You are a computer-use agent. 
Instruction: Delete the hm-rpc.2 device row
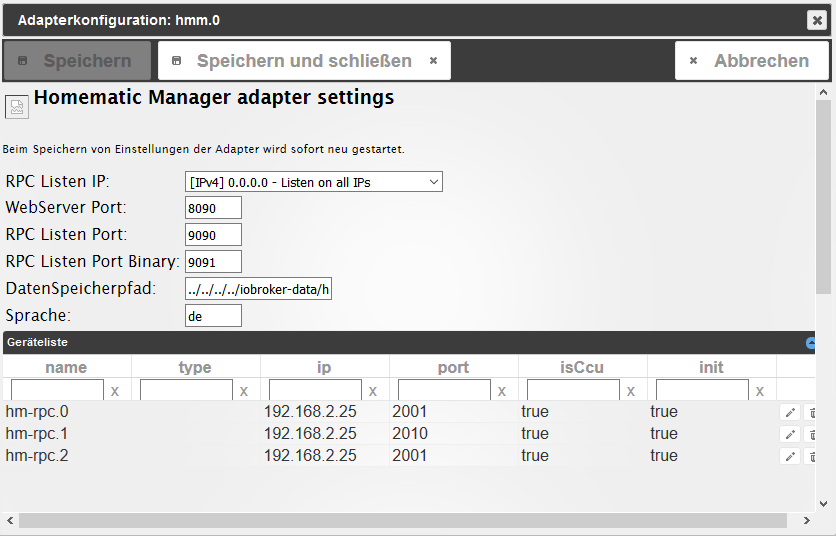pyautogui.click(x=810, y=456)
